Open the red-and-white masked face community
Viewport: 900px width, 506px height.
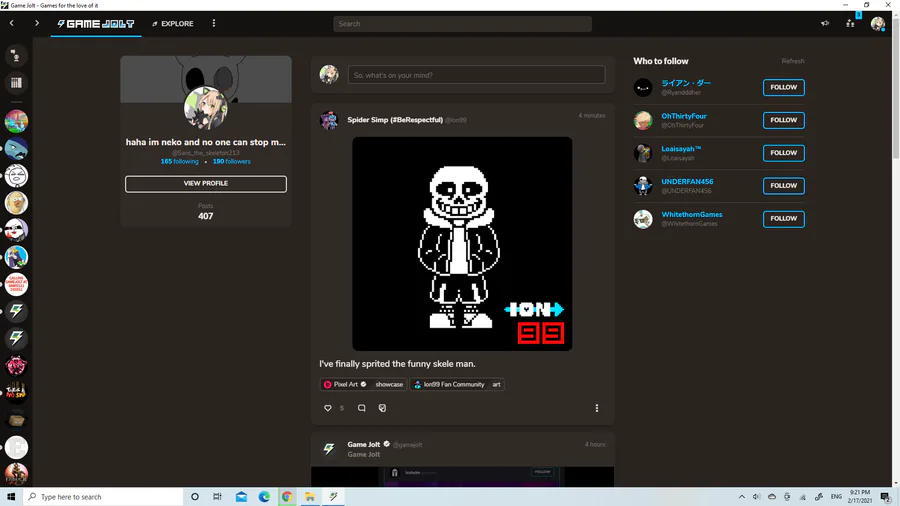16,230
